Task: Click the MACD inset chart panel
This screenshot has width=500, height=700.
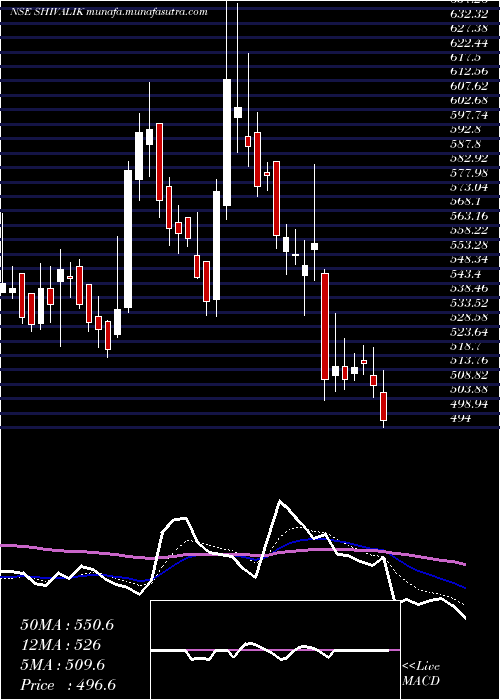Action: [x=275, y=650]
